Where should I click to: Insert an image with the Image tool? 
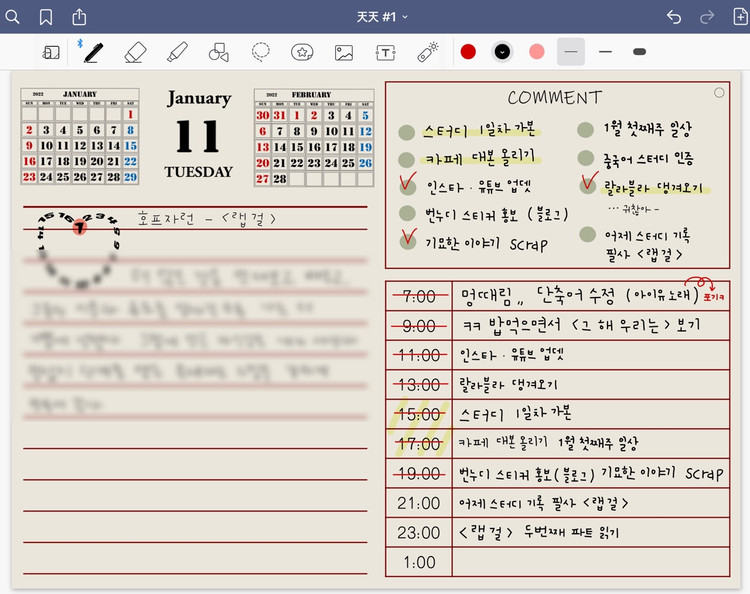(343, 52)
